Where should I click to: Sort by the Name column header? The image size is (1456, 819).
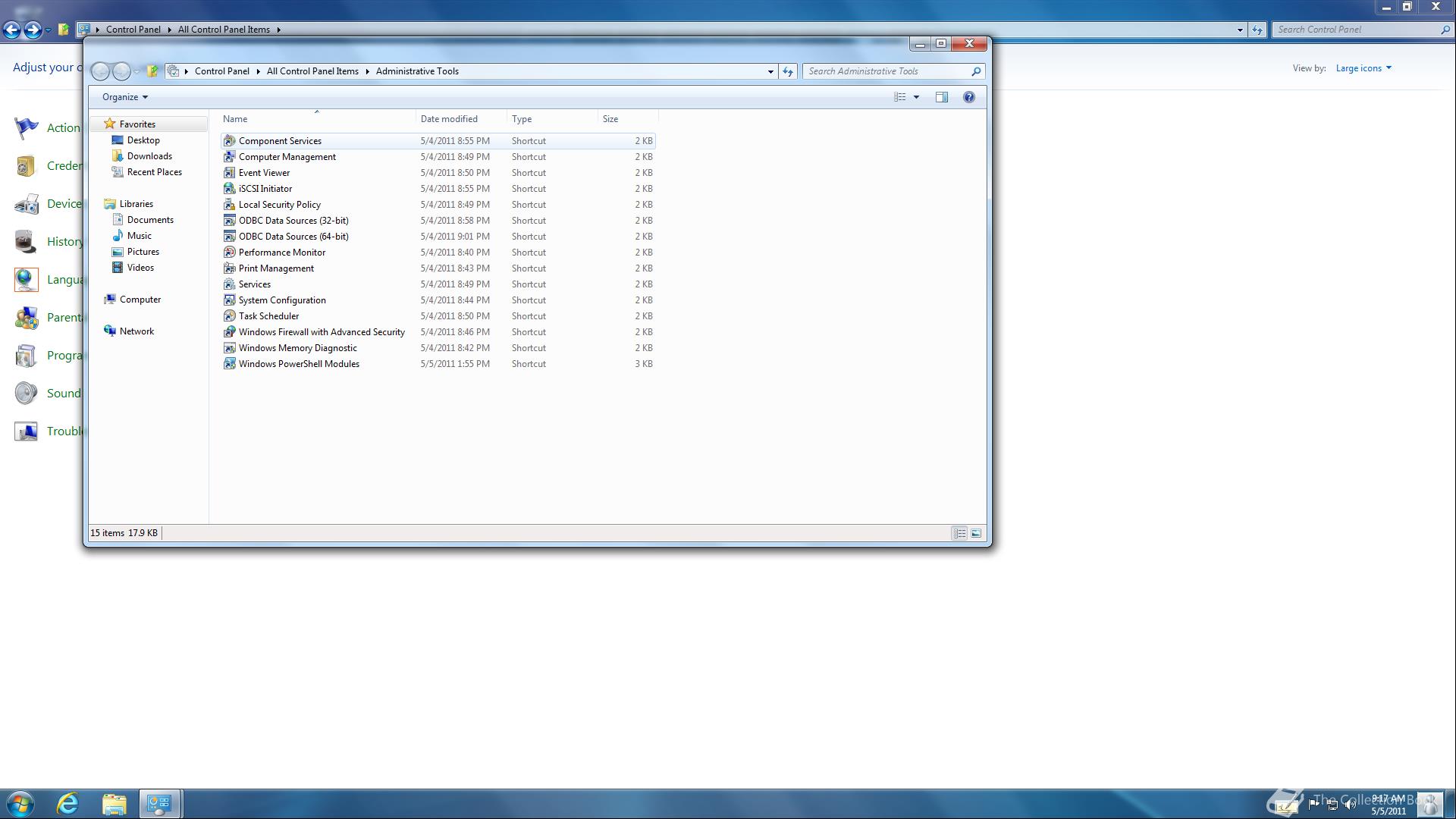317,119
